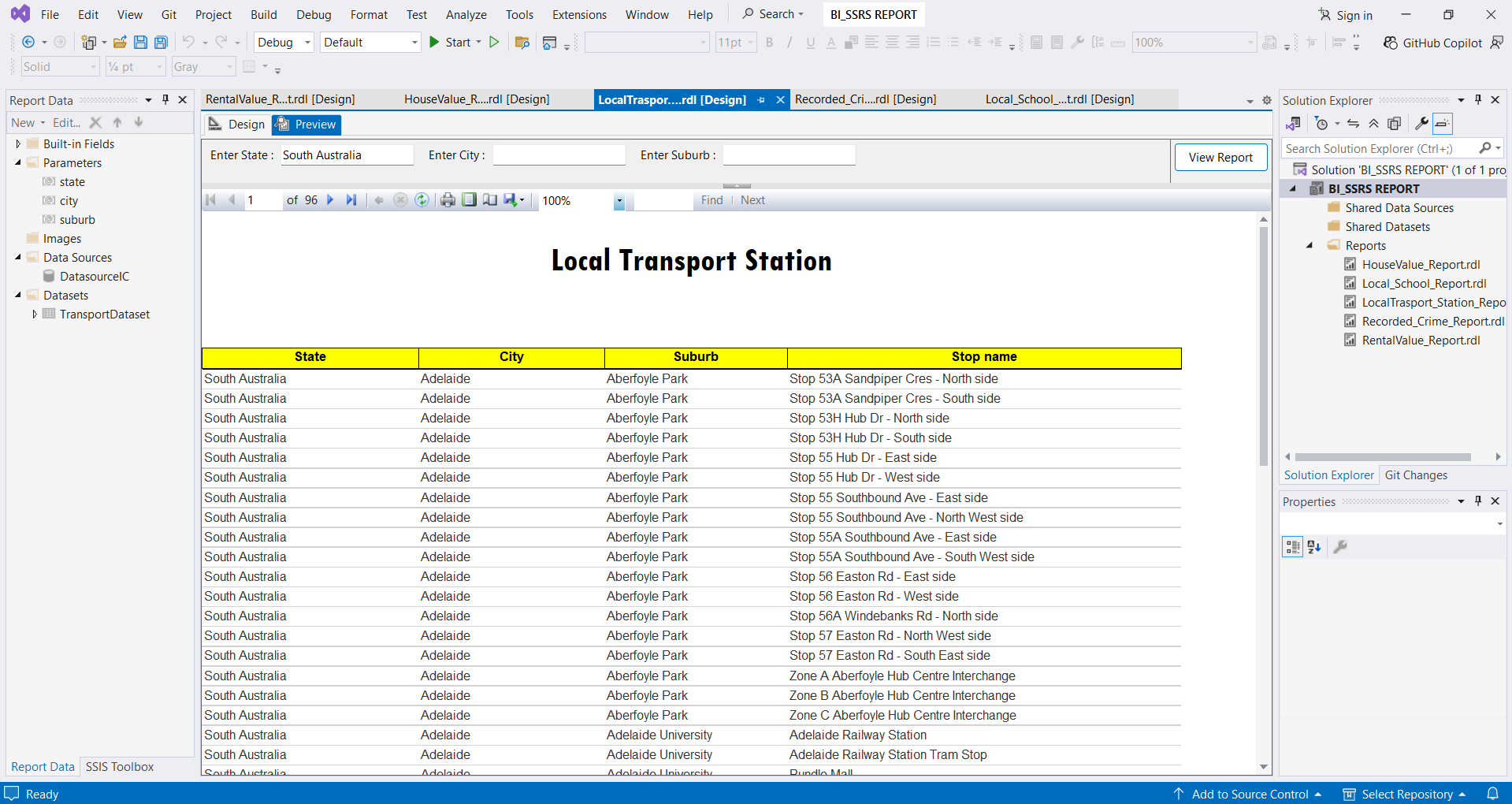Expand the TransportDataset node

click(x=35, y=315)
